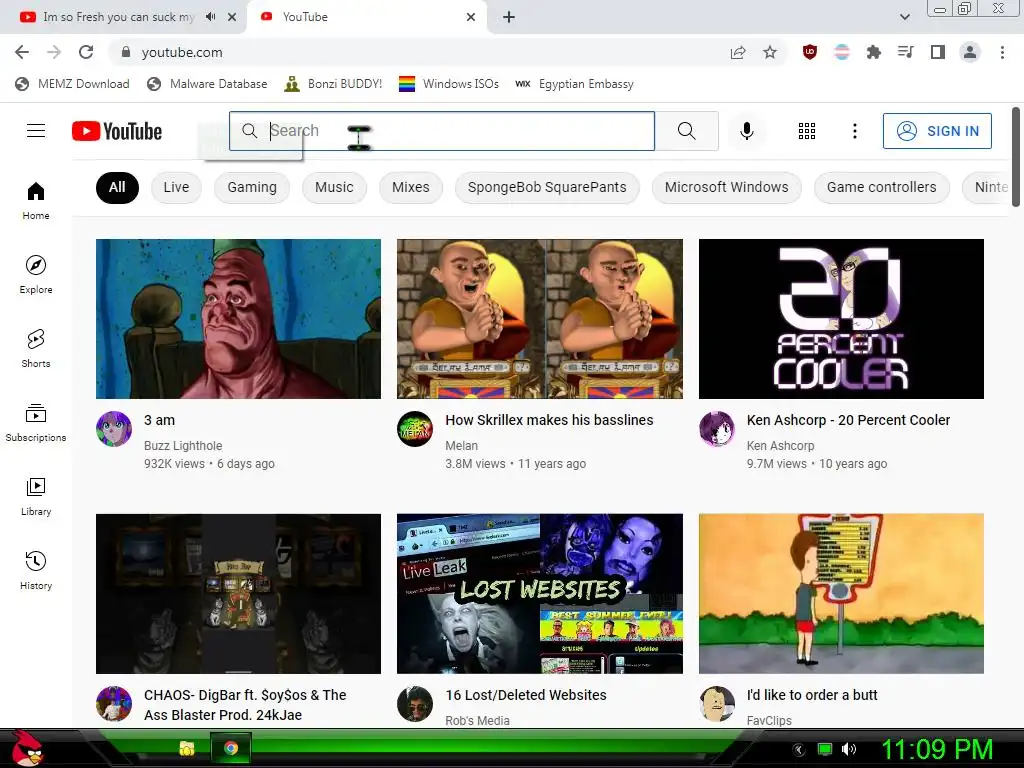Open the YouTube apps grid icon

click(807, 131)
